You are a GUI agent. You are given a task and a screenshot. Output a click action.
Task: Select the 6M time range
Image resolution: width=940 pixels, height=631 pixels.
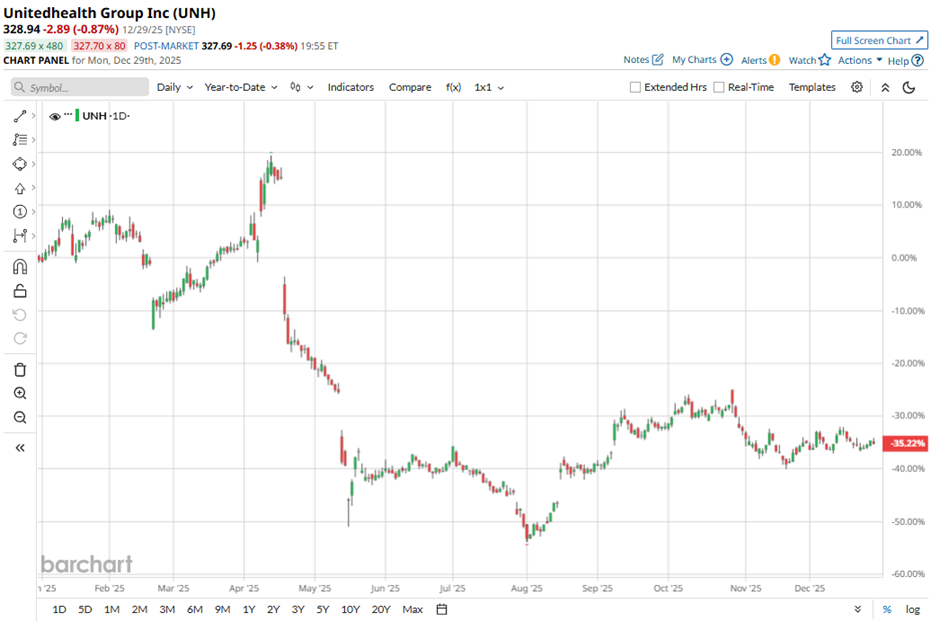point(195,609)
